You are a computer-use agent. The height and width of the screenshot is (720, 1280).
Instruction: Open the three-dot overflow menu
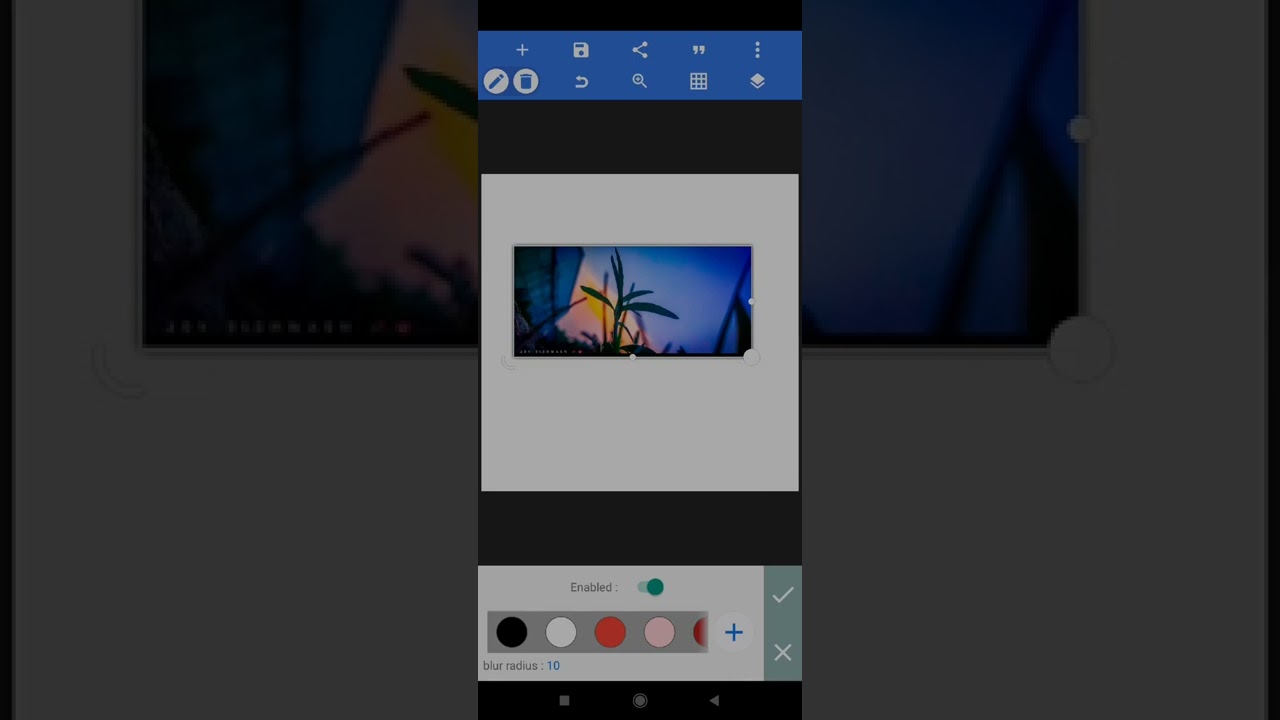pos(757,50)
